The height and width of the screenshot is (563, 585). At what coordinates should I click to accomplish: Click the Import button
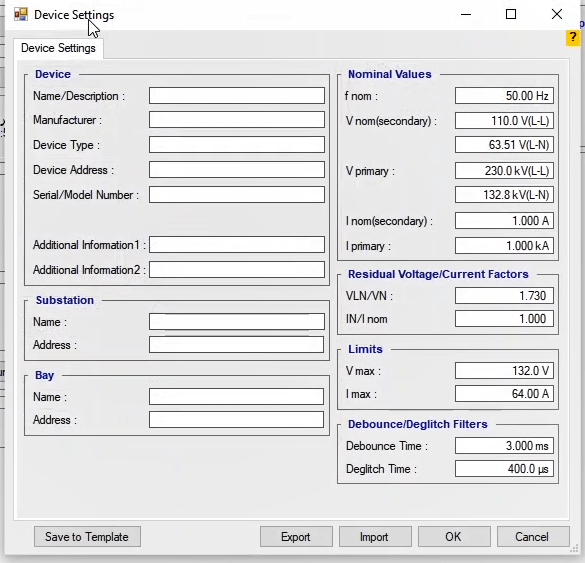click(x=375, y=537)
